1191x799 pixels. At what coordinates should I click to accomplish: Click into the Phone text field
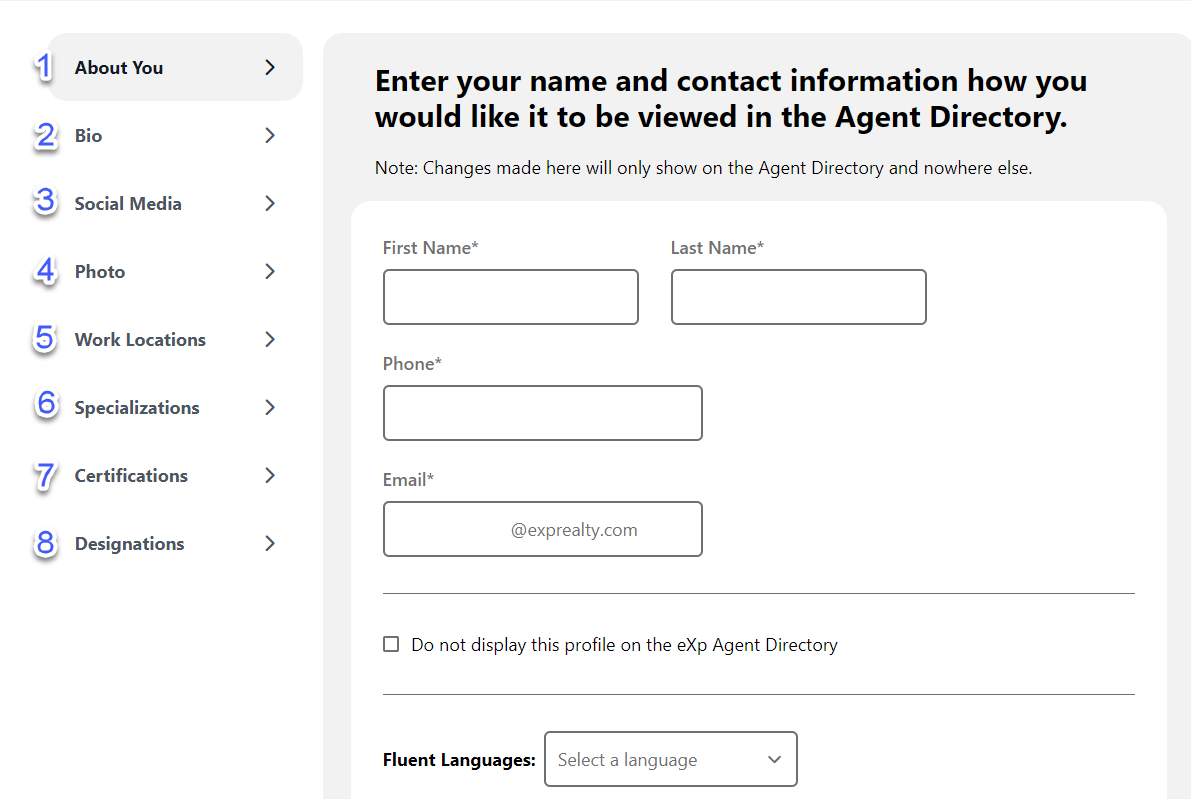(x=542, y=413)
